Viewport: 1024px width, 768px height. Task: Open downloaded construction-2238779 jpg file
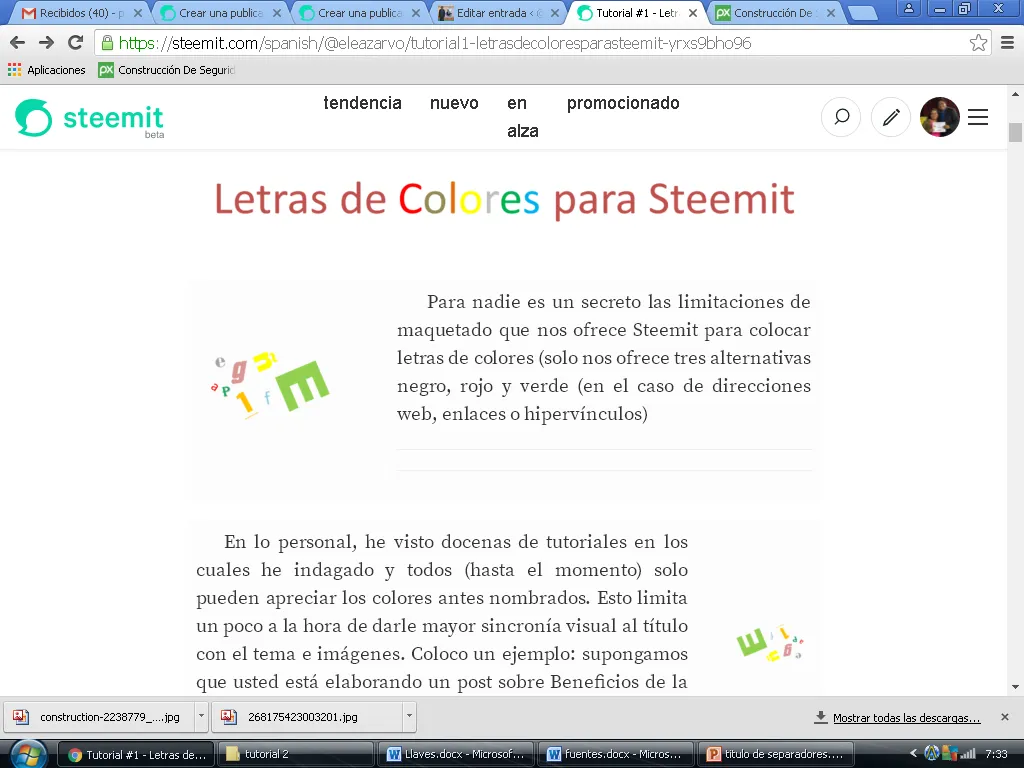click(100, 717)
